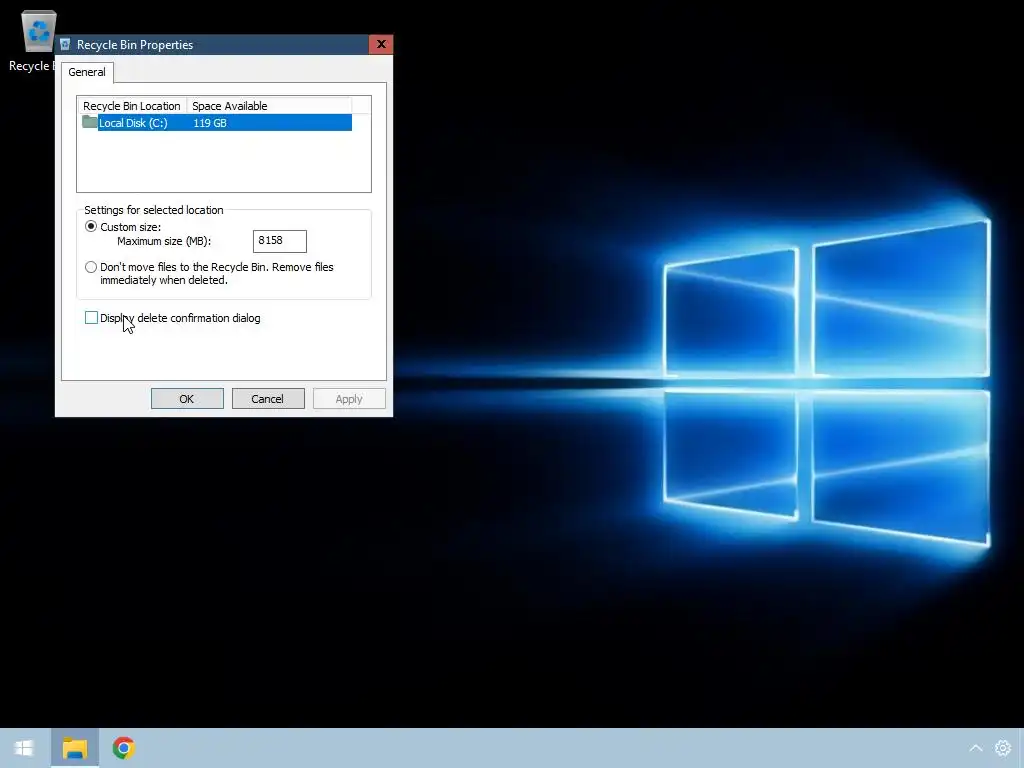Viewport: 1024px width, 768px height.
Task: Click the Recycle Bin Properties title text
Action: pos(135,44)
